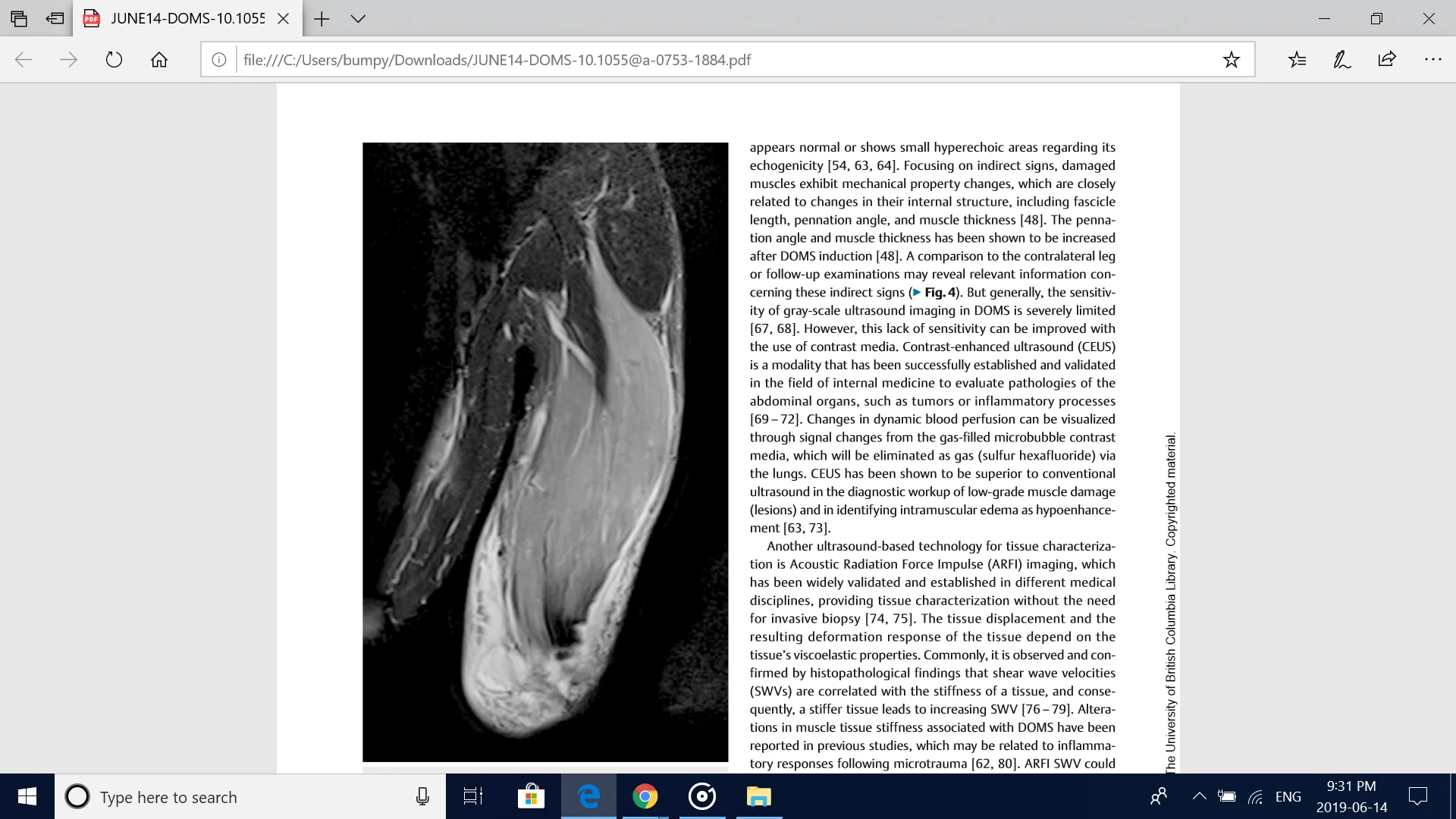Open the People icon in system tray
This screenshot has height=819, width=1456.
coord(1159,797)
